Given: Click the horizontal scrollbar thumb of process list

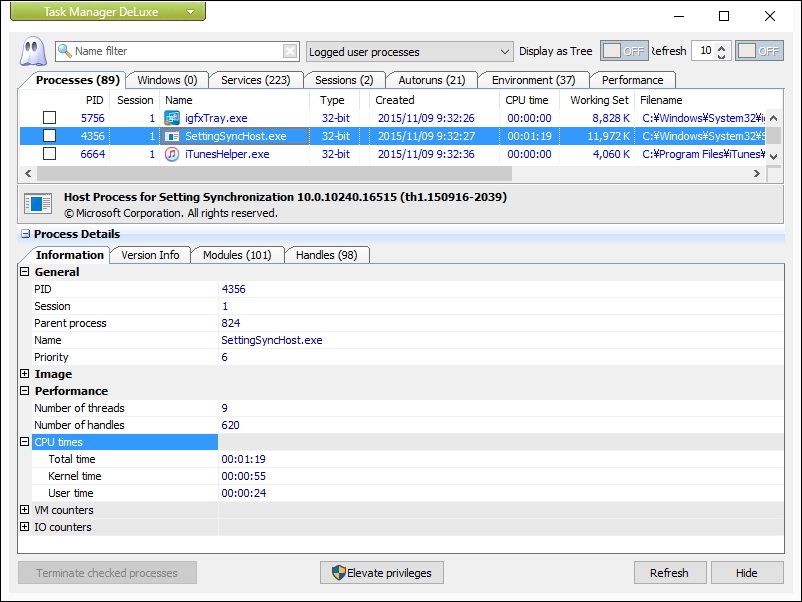Looking at the screenshot, I should click(x=274, y=173).
